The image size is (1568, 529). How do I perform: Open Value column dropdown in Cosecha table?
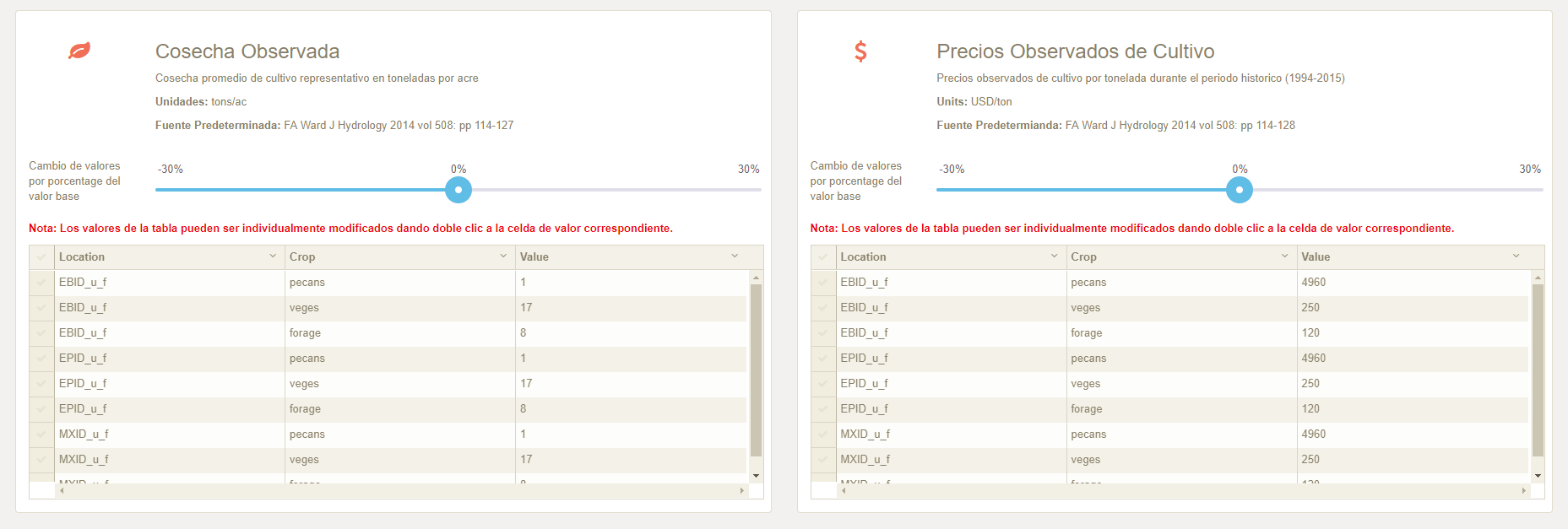click(735, 256)
